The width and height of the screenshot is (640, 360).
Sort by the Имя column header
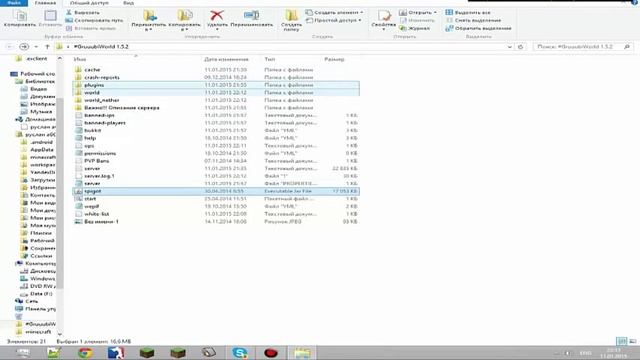click(x=80, y=59)
